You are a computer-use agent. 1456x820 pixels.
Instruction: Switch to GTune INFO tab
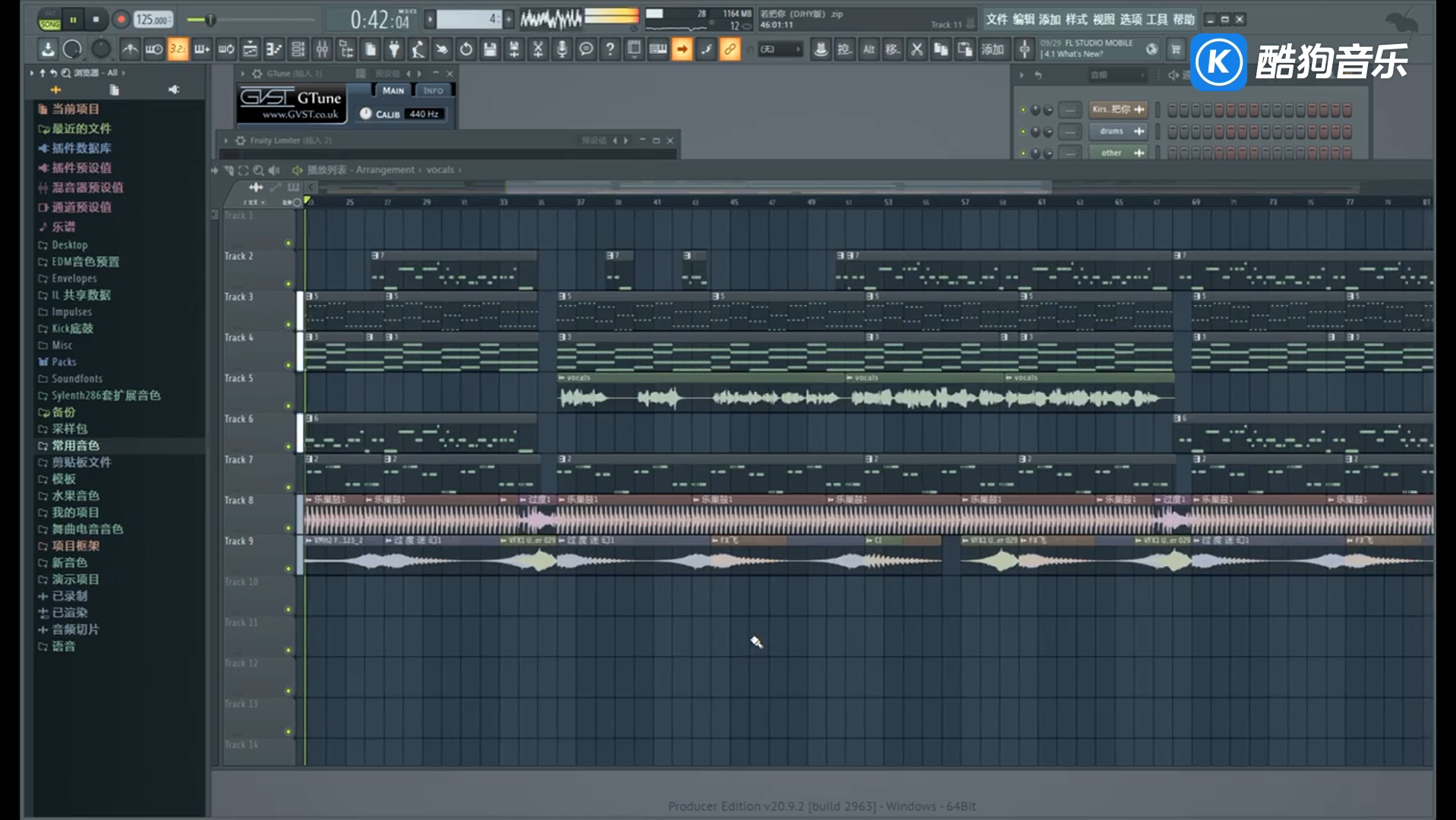pyautogui.click(x=433, y=90)
